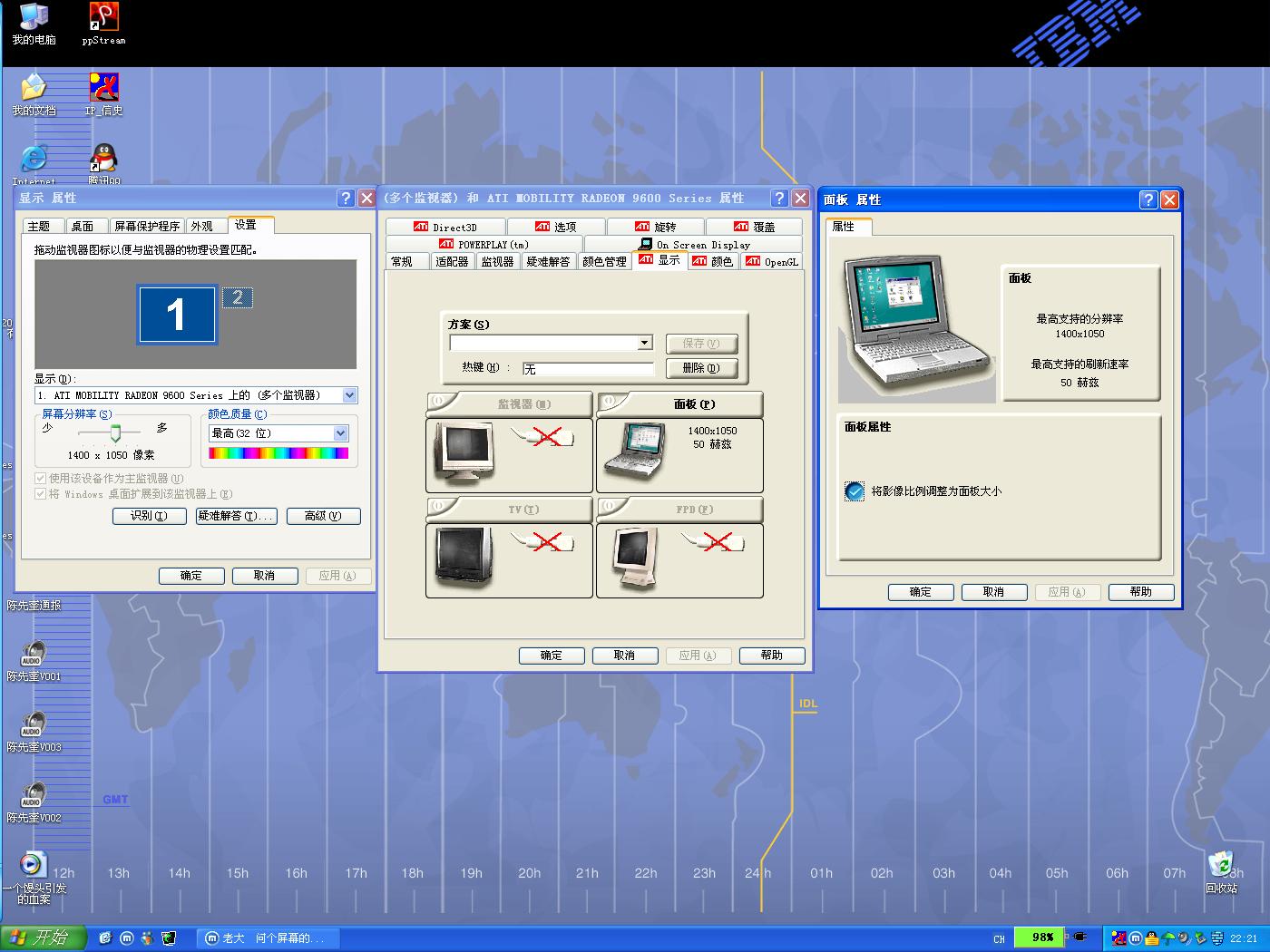Click the 高级(V) advanced button

(x=323, y=516)
